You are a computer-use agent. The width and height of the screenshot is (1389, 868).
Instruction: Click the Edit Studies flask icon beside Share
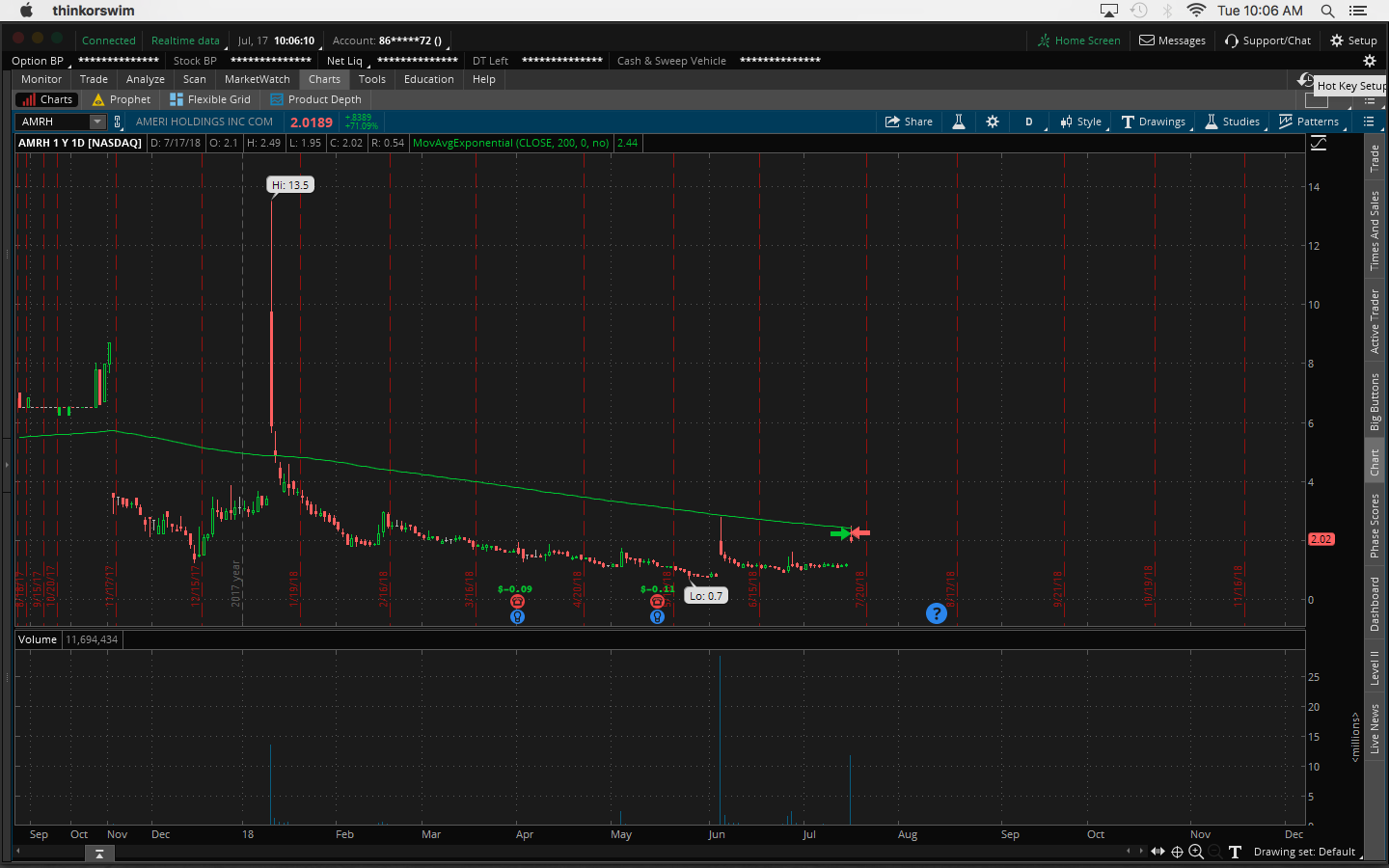(x=959, y=122)
